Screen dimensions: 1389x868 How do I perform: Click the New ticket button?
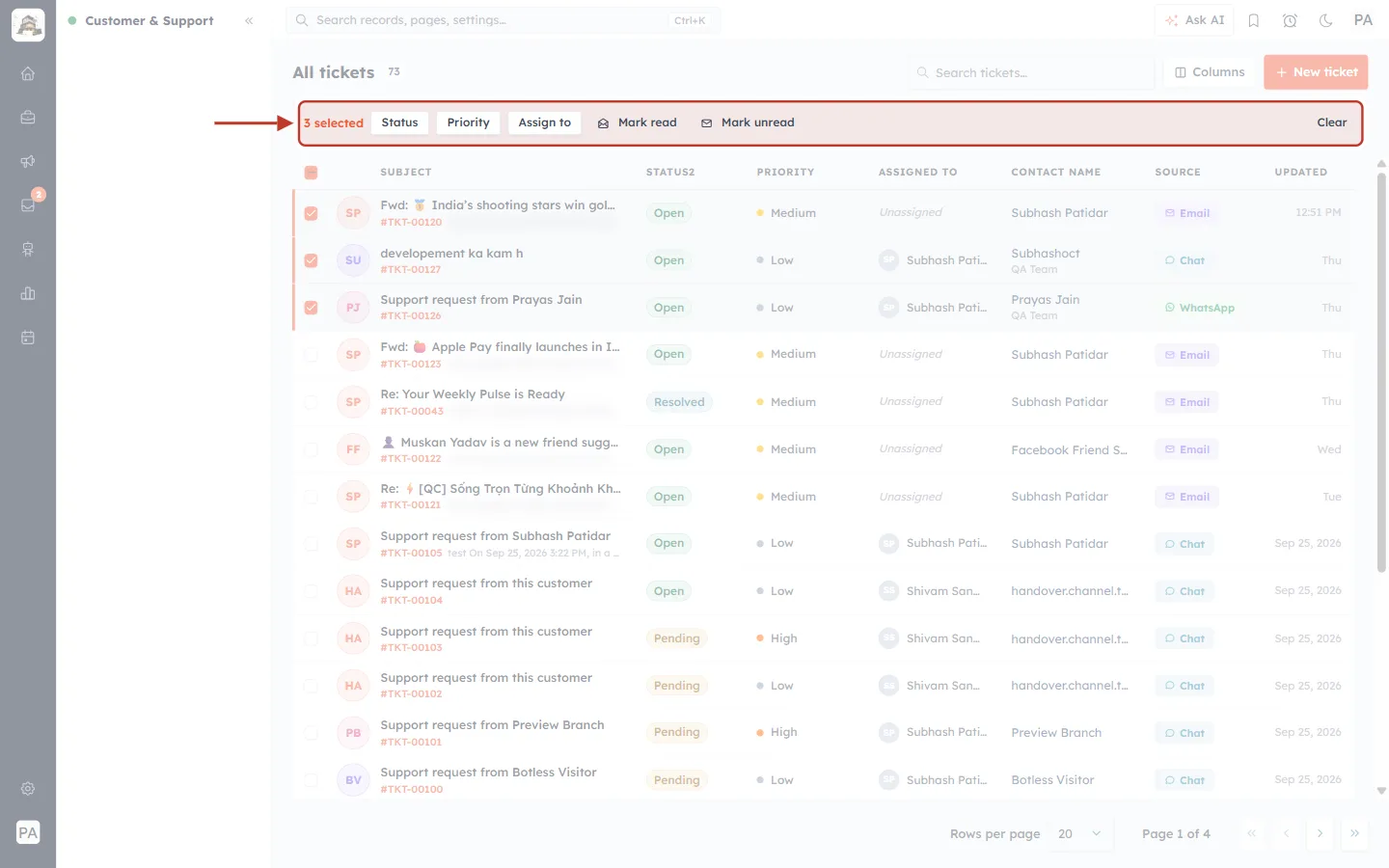click(x=1316, y=72)
